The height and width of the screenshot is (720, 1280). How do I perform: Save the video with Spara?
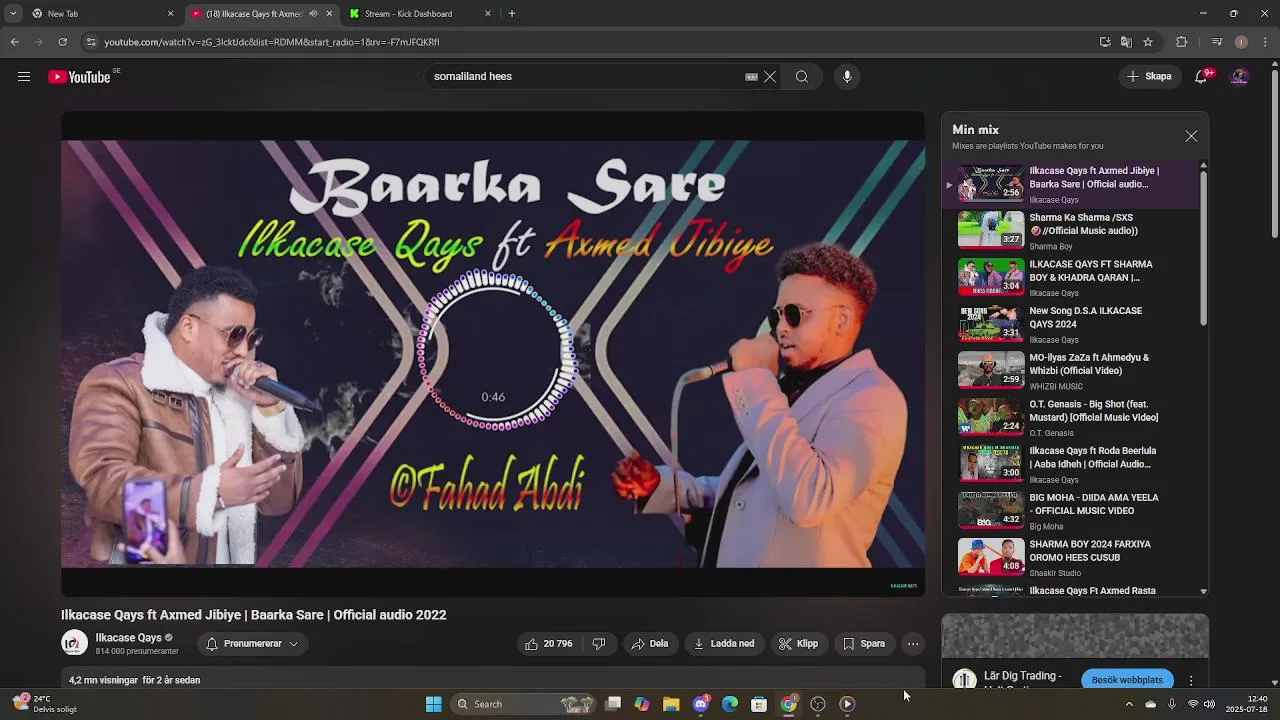point(864,644)
